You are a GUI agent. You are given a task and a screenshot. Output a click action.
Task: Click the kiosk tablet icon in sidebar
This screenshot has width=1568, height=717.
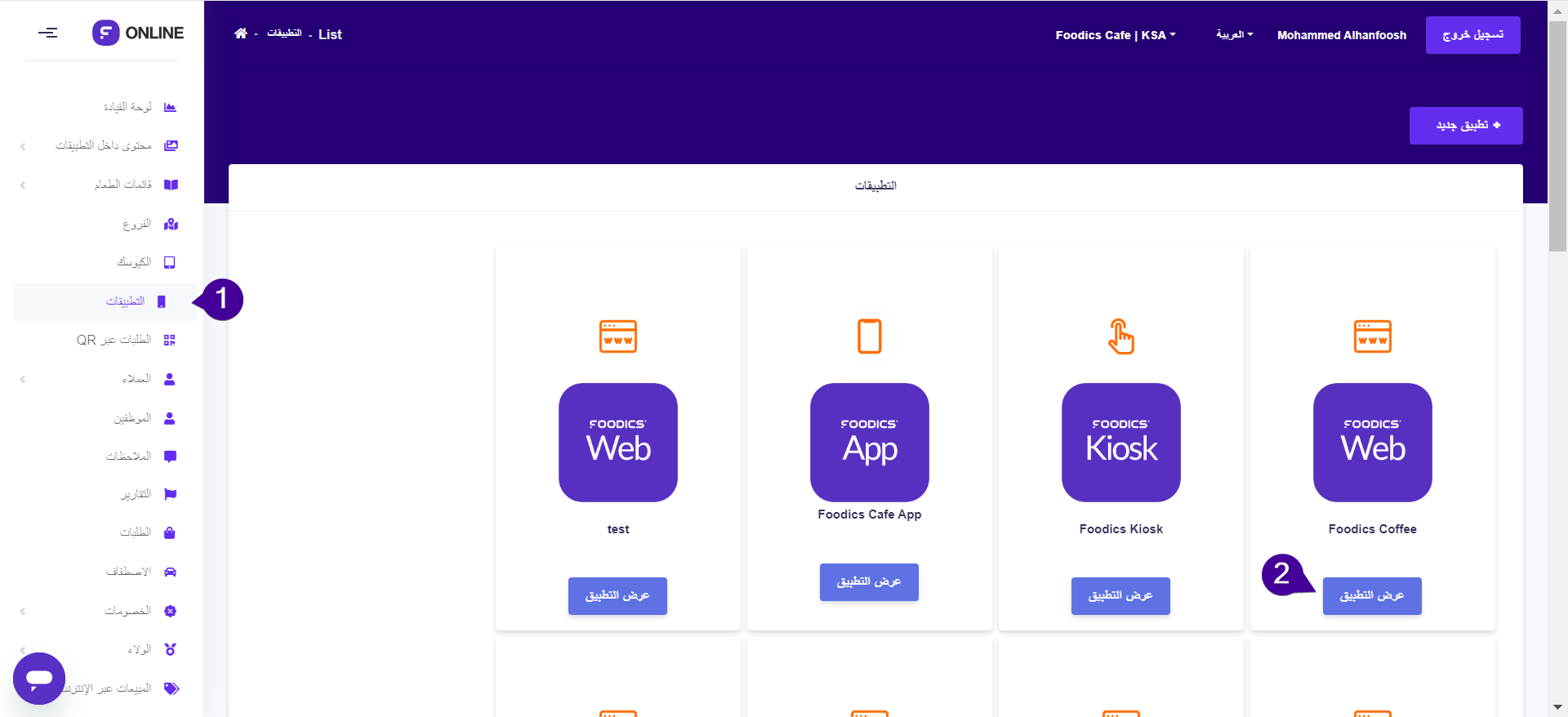pyautogui.click(x=170, y=262)
